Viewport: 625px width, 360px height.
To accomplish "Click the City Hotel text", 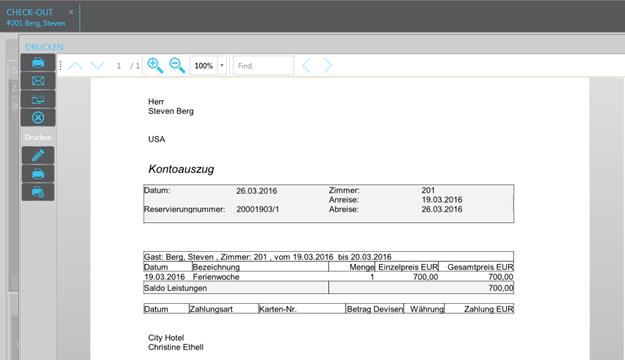I will point(166,338).
